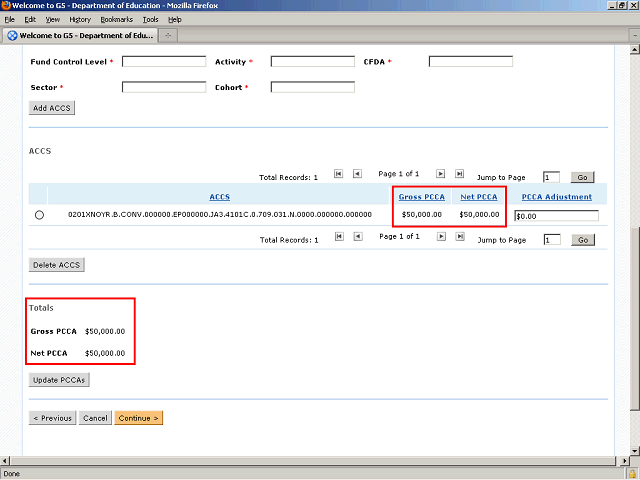Image resolution: width=640 pixels, height=480 pixels.
Task: Click the Update PCCAs button
Action: (x=59, y=380)
